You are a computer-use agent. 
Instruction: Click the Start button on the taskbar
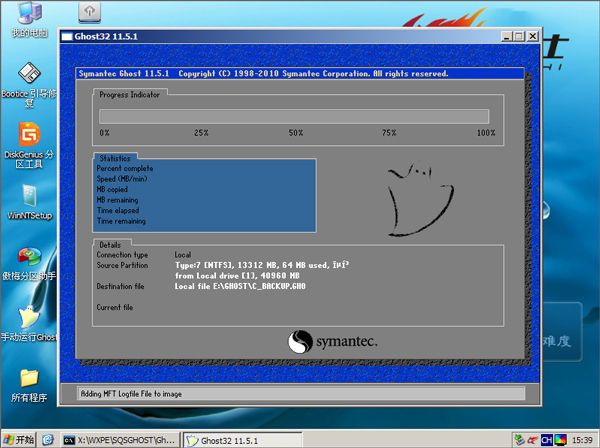pos(19,440)
